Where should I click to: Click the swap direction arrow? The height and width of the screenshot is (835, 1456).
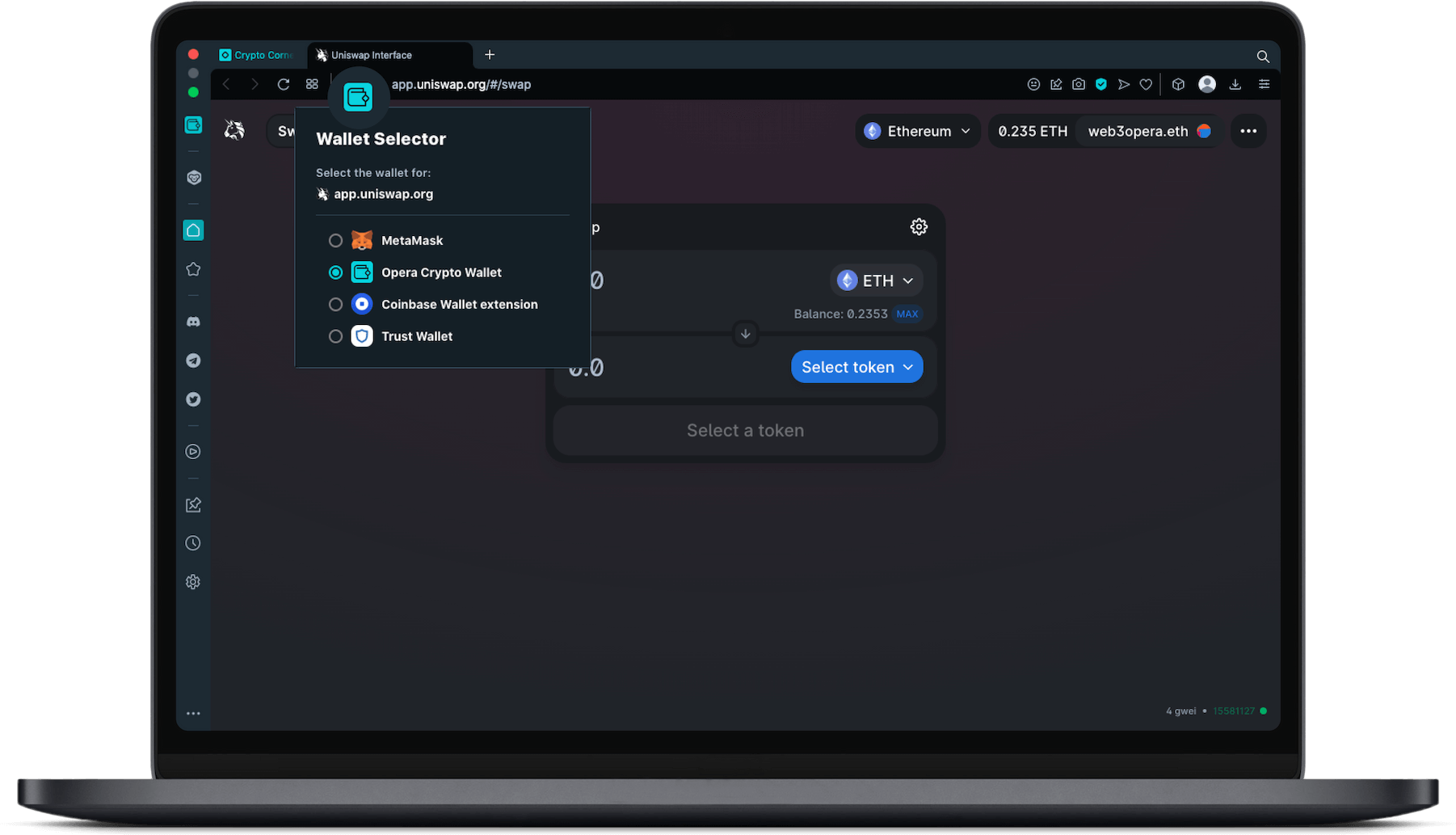click(x=745, y=334)
